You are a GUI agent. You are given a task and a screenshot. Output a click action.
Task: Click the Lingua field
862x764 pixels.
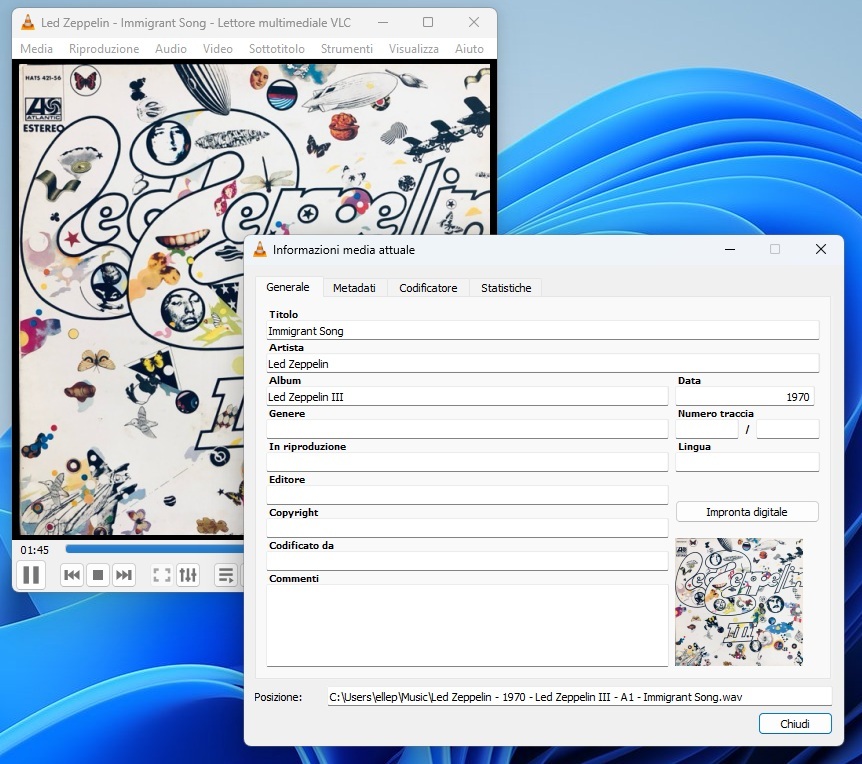tap(747, 462)
